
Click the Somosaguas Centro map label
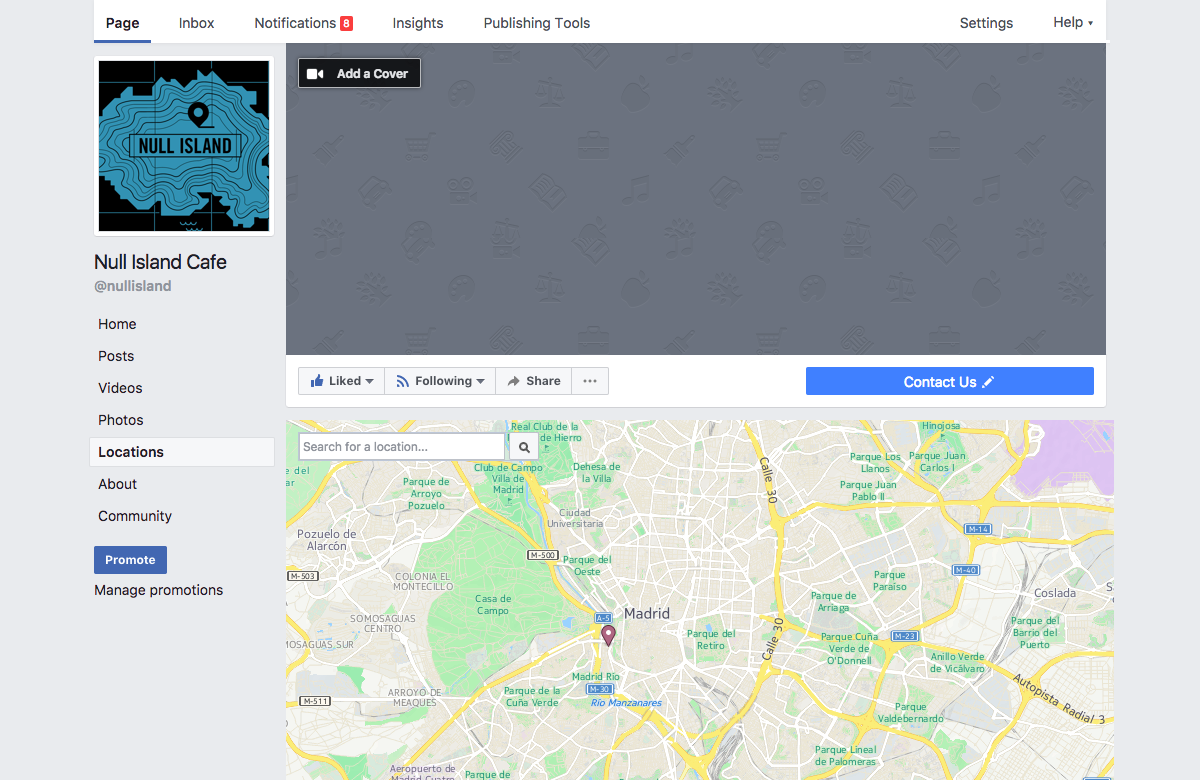click(x=383, y=624)
